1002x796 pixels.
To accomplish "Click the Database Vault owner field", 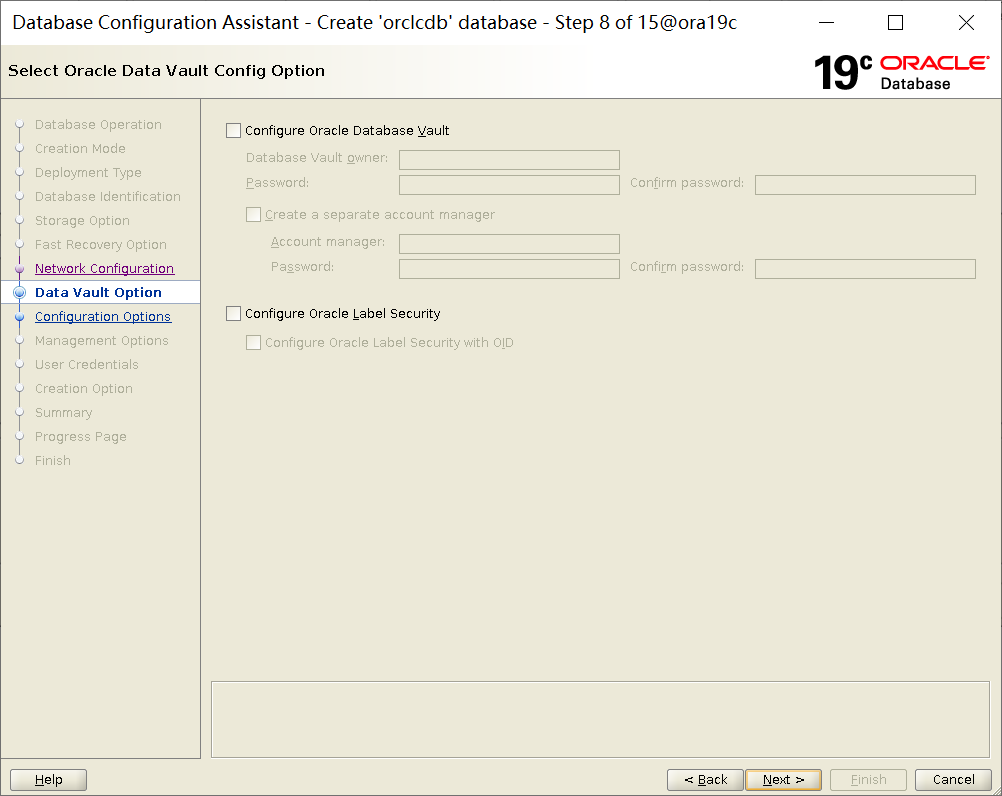I will [509, 160].
